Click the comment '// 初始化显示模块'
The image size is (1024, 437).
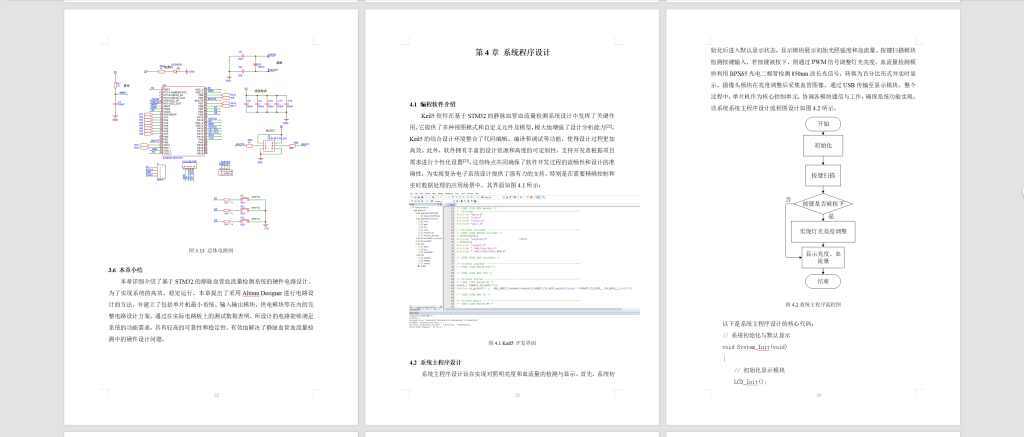(x=759, y=370)
